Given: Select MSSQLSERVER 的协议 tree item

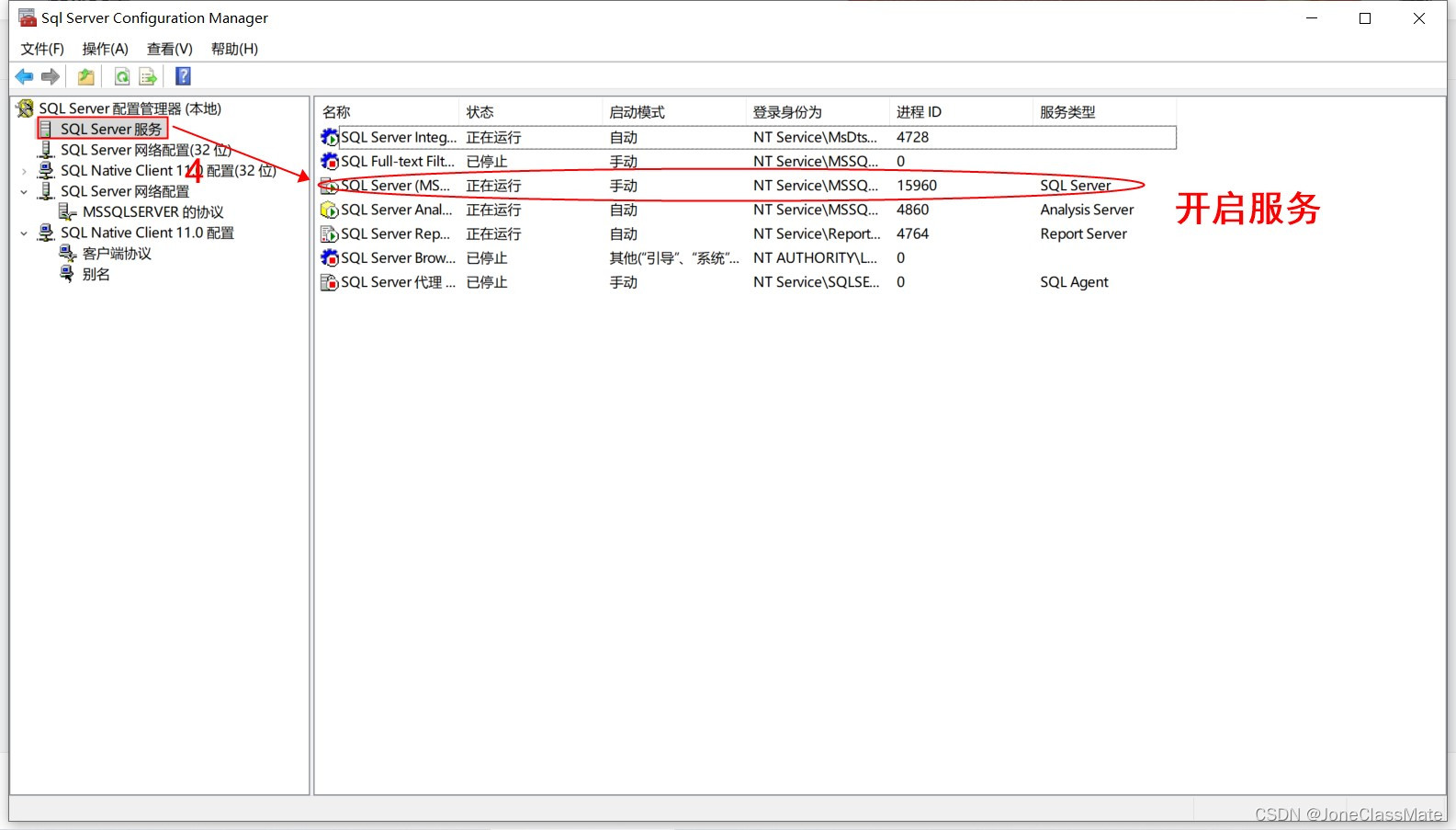Looking at the screenshot, I should click(153, 212).
